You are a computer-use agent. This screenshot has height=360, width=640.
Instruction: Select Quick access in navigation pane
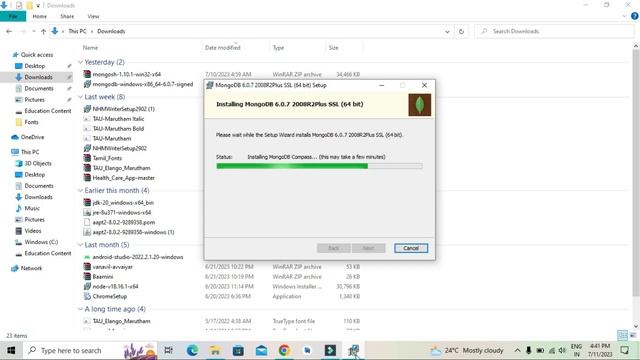click(x=37, y=55)
